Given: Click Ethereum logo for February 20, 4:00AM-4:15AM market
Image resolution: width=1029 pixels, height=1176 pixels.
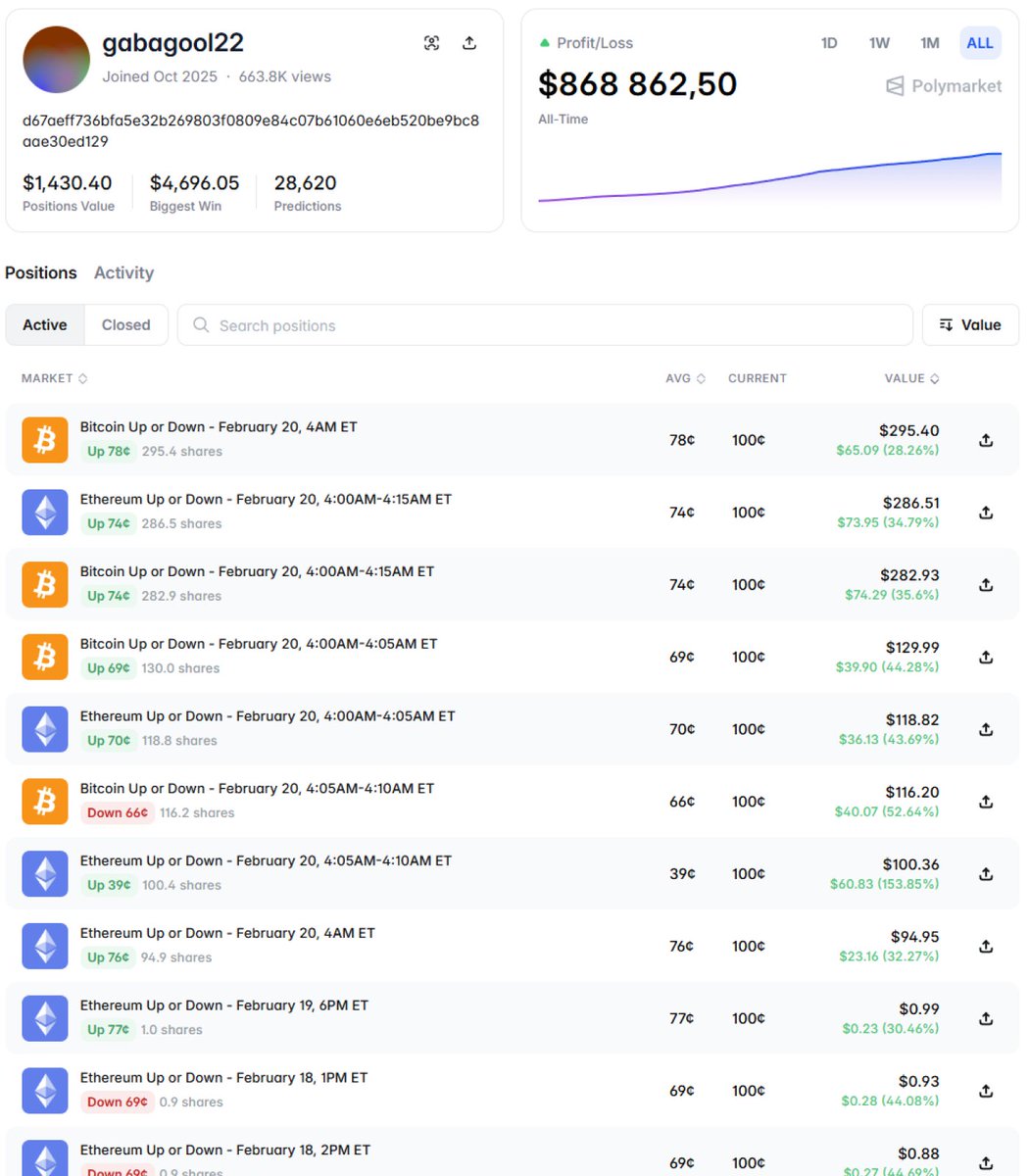Looking at the screenshot, I should [x=45, y=513].
